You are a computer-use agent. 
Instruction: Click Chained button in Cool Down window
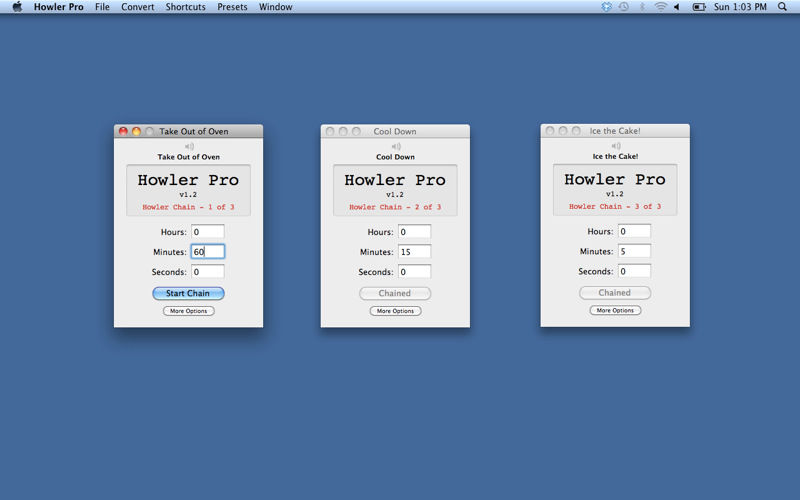click(x=395, y=293)
